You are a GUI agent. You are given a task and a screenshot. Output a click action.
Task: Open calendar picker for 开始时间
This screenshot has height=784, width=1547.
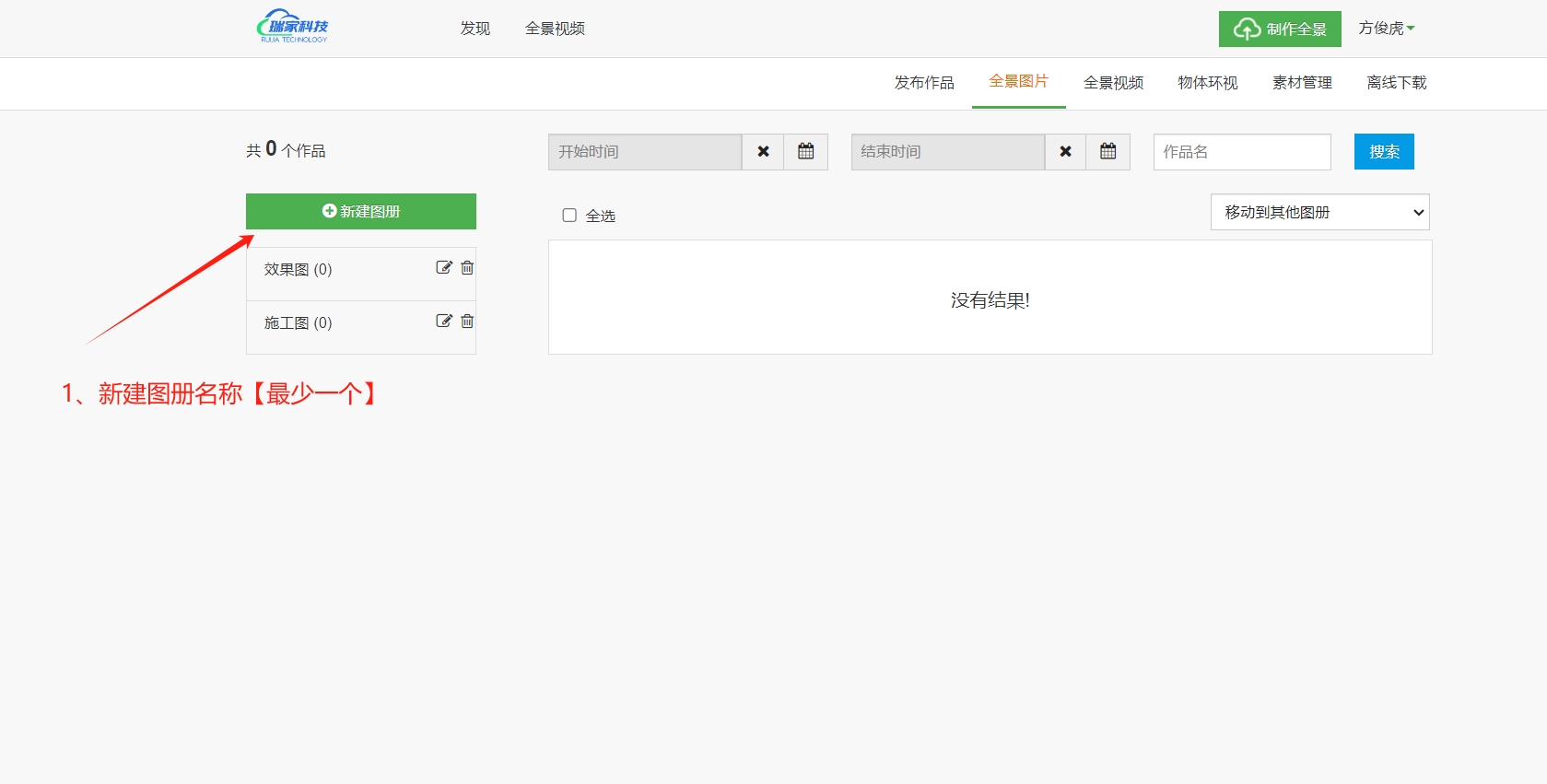click(x=806, y=152)
